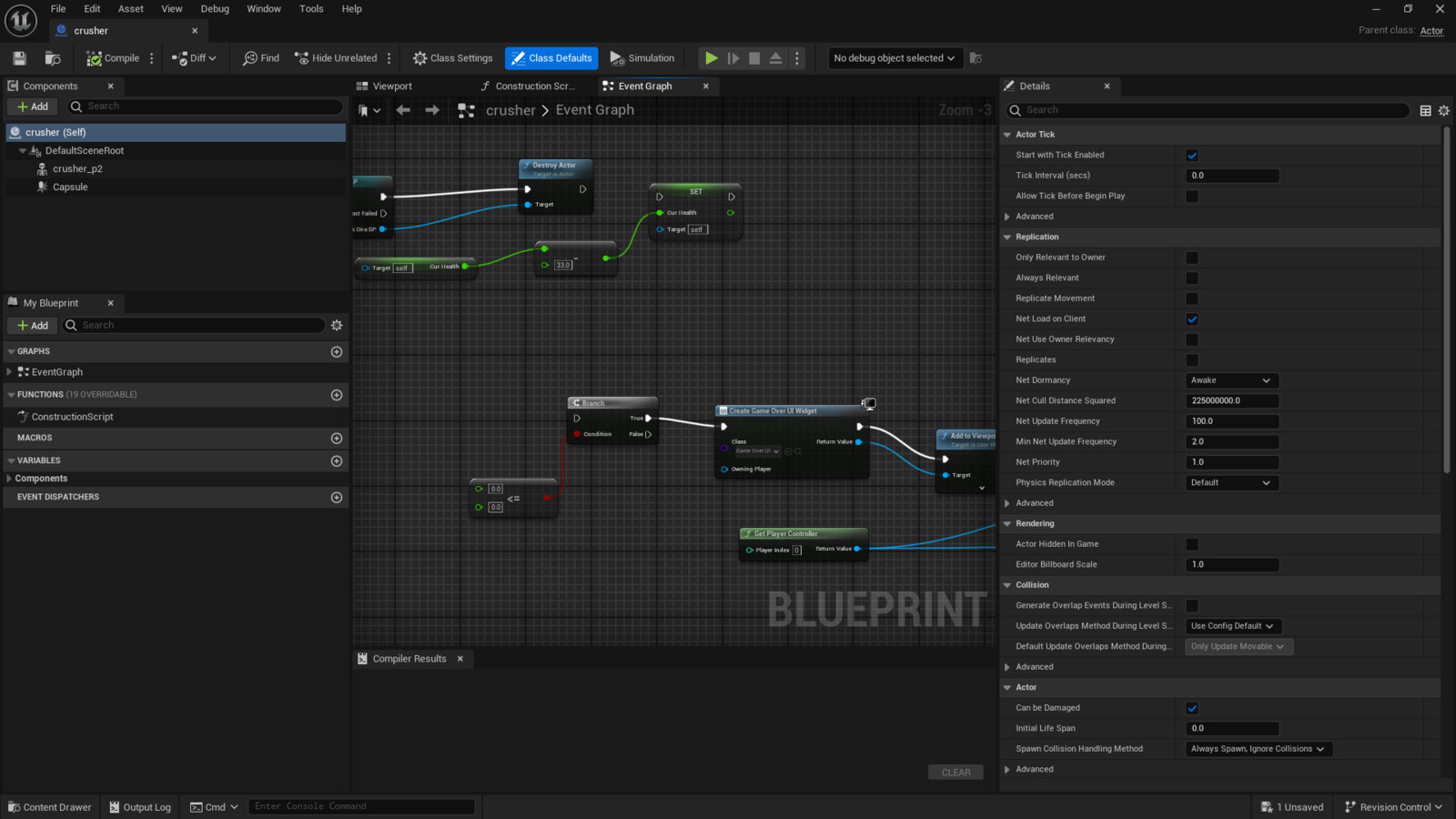
Task: Click the Details property matrix grid icon
Action: tap(1426, 111)
